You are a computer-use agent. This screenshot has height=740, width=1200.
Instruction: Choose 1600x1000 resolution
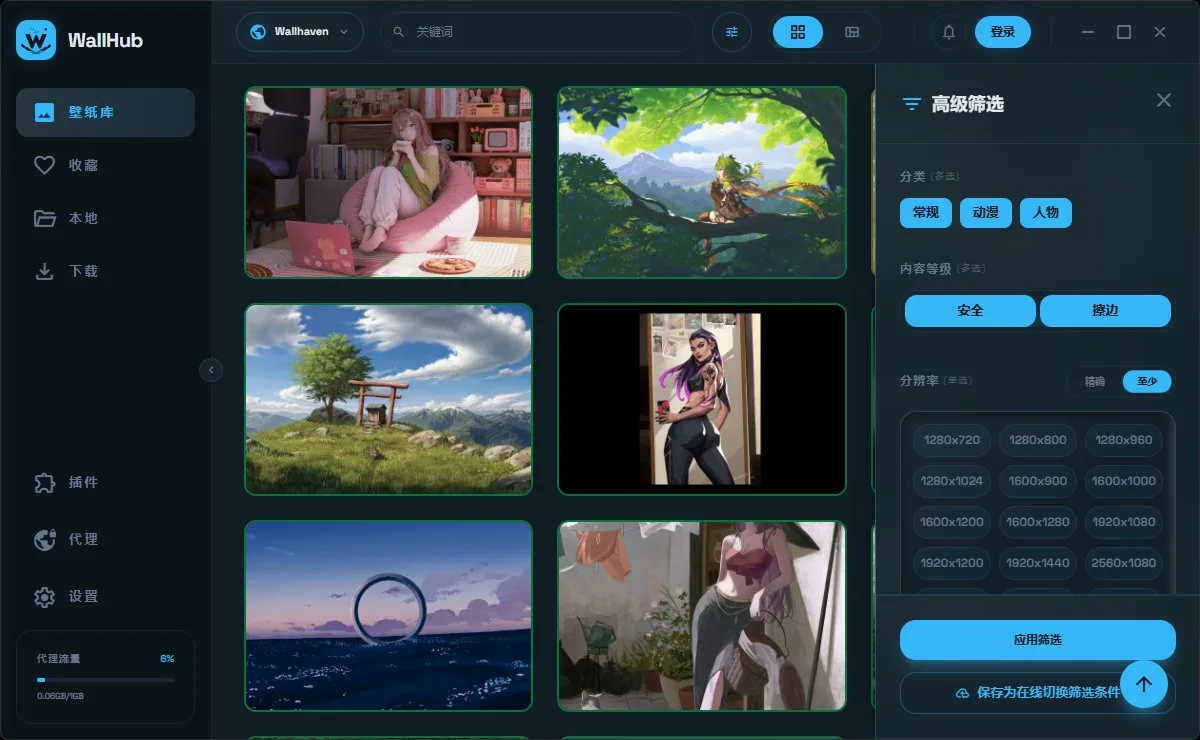(x=1124, y=481)
